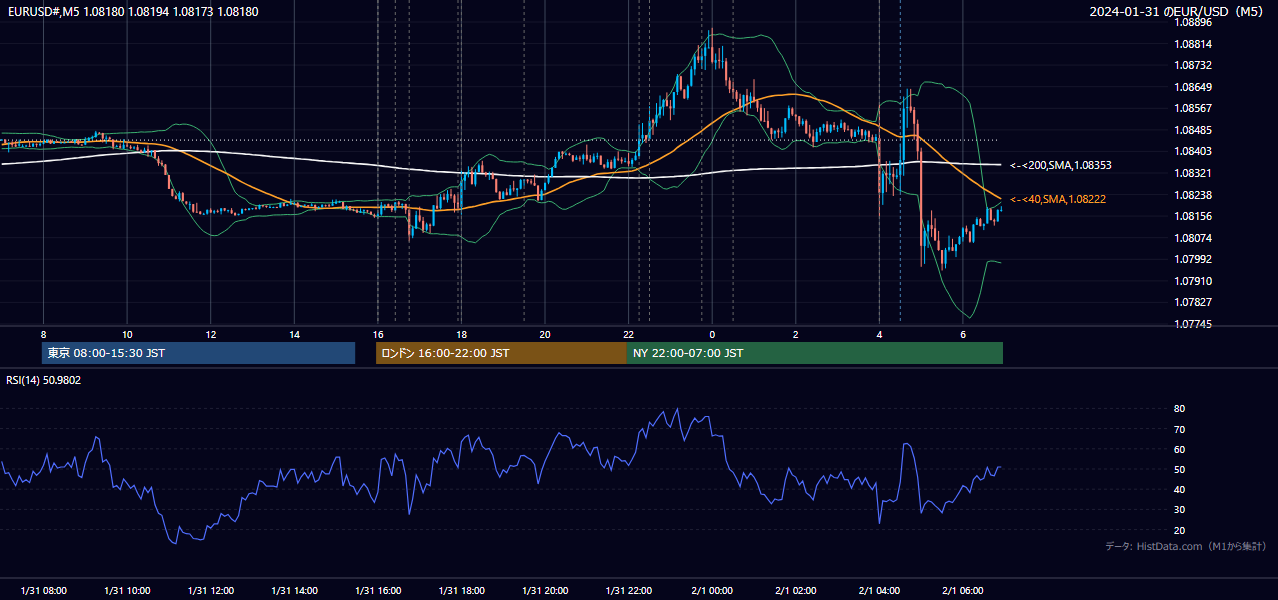
Task: Click hour label 10 under price chart
Action: click(x=127, y=334)
